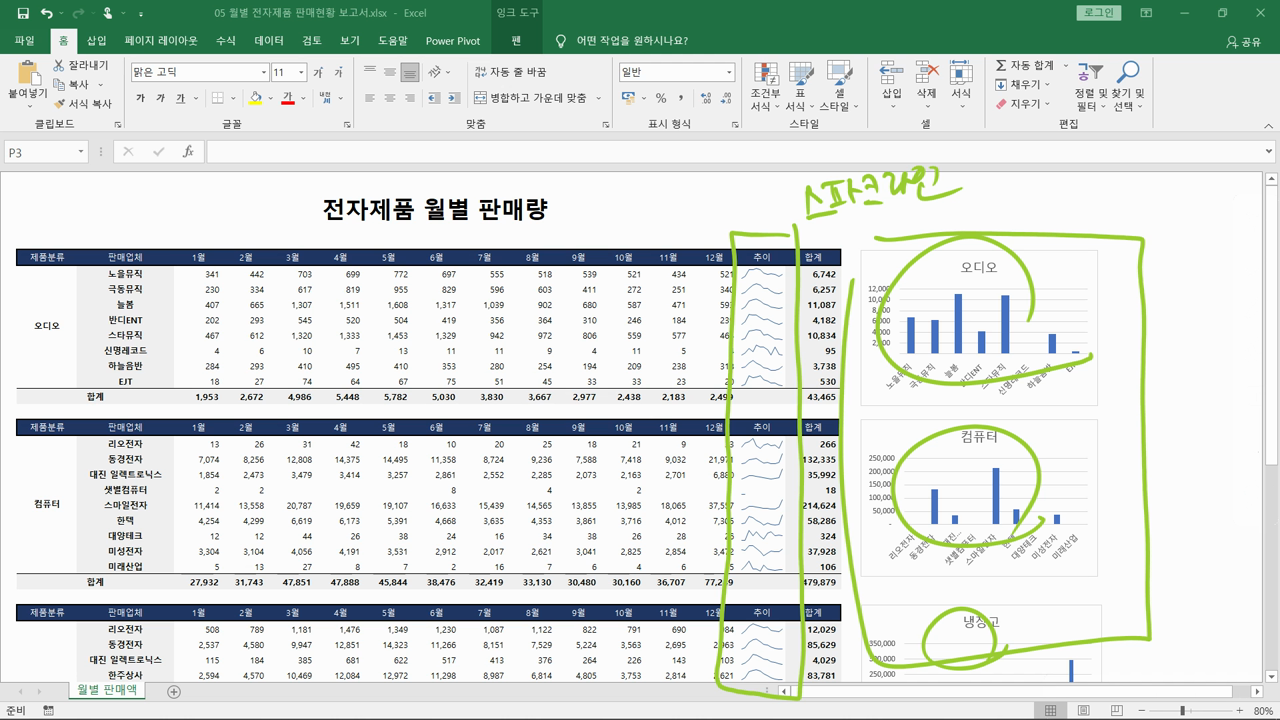Apply the yellow fill color bucket

[x=256, y=98]
